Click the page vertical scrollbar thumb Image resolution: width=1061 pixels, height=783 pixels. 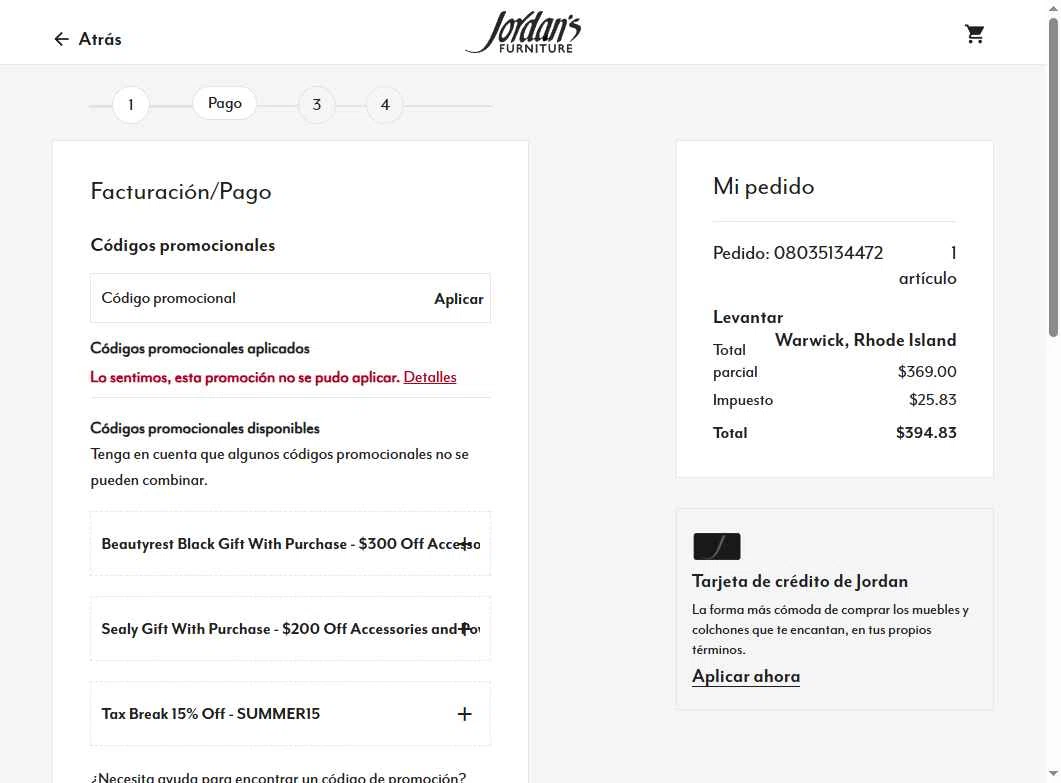coord(1054,176)
